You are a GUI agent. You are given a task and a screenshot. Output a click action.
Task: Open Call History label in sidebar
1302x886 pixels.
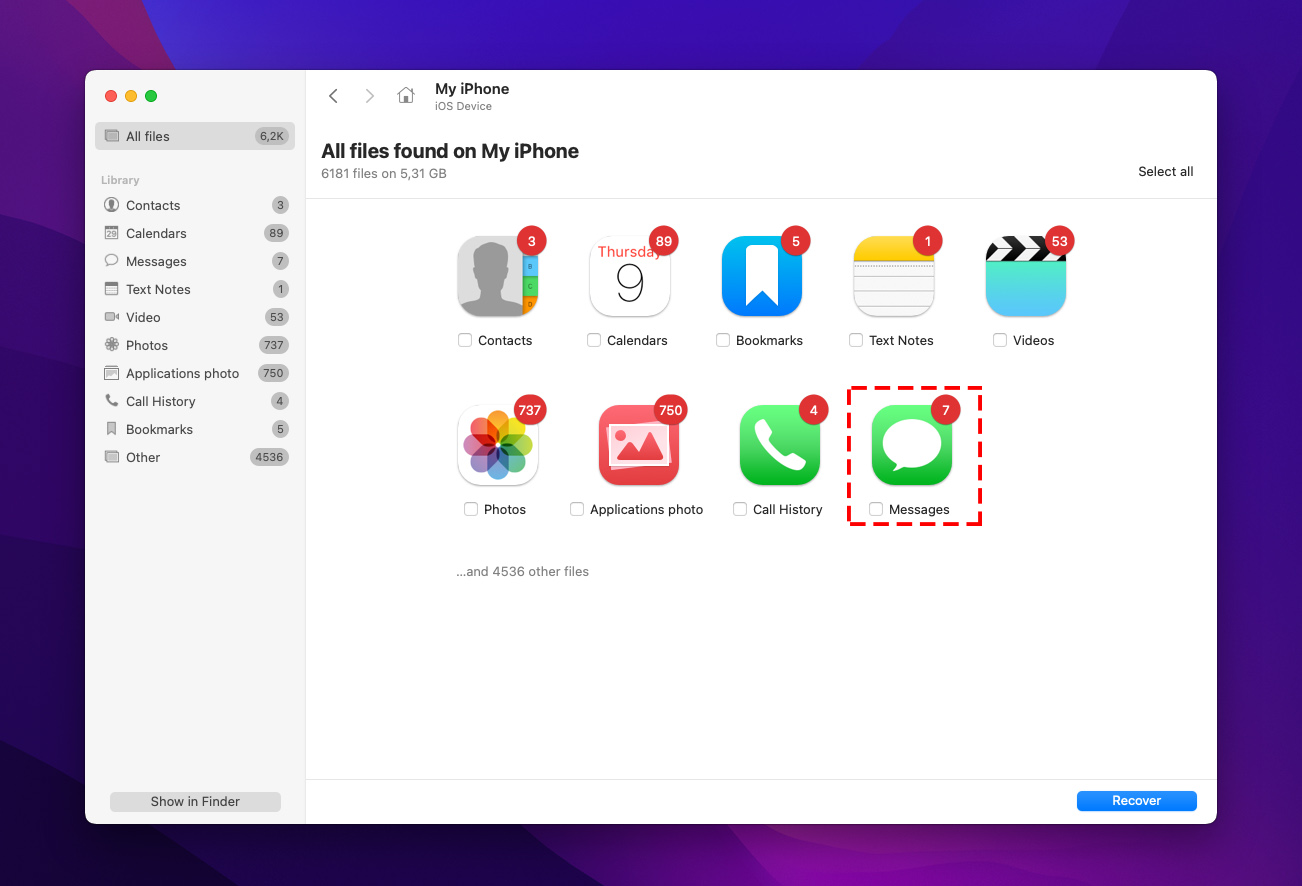[161, 401]
